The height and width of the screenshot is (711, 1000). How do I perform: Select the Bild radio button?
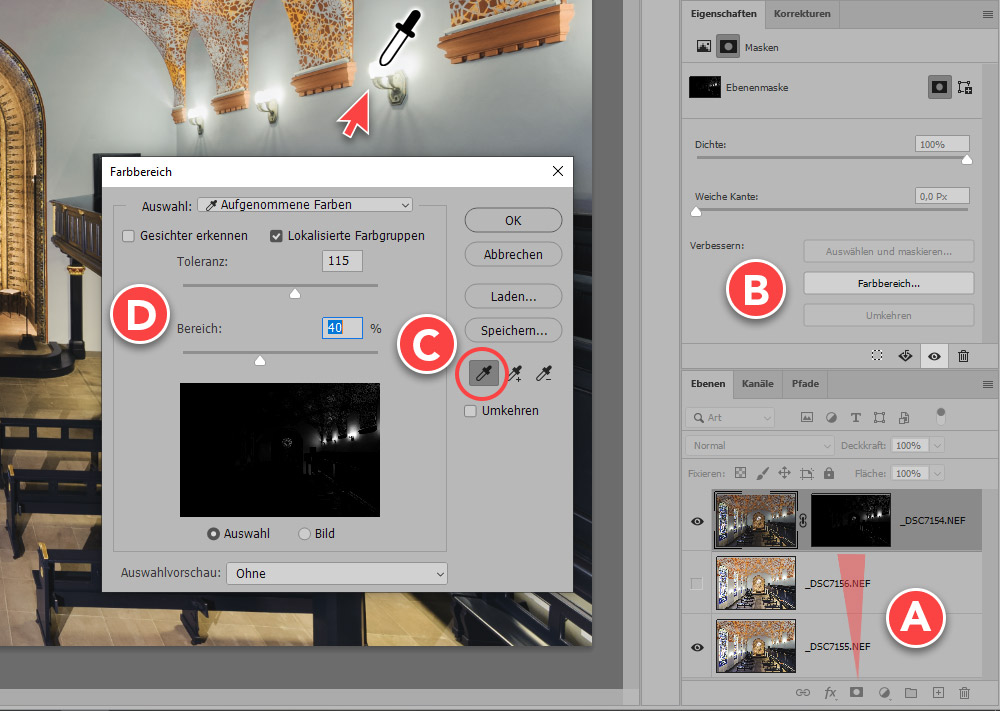tap(305, 534)
